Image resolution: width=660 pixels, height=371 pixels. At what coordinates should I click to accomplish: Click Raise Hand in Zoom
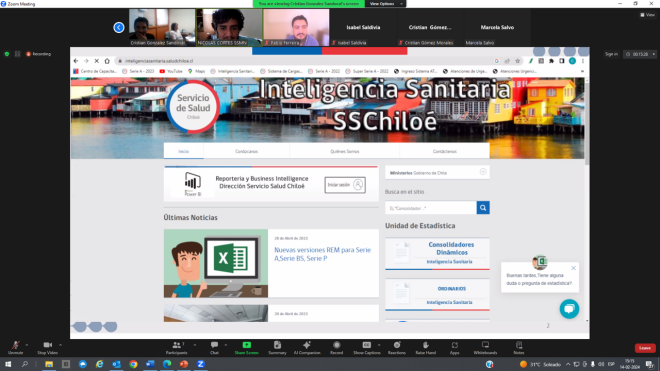[426, 347]
